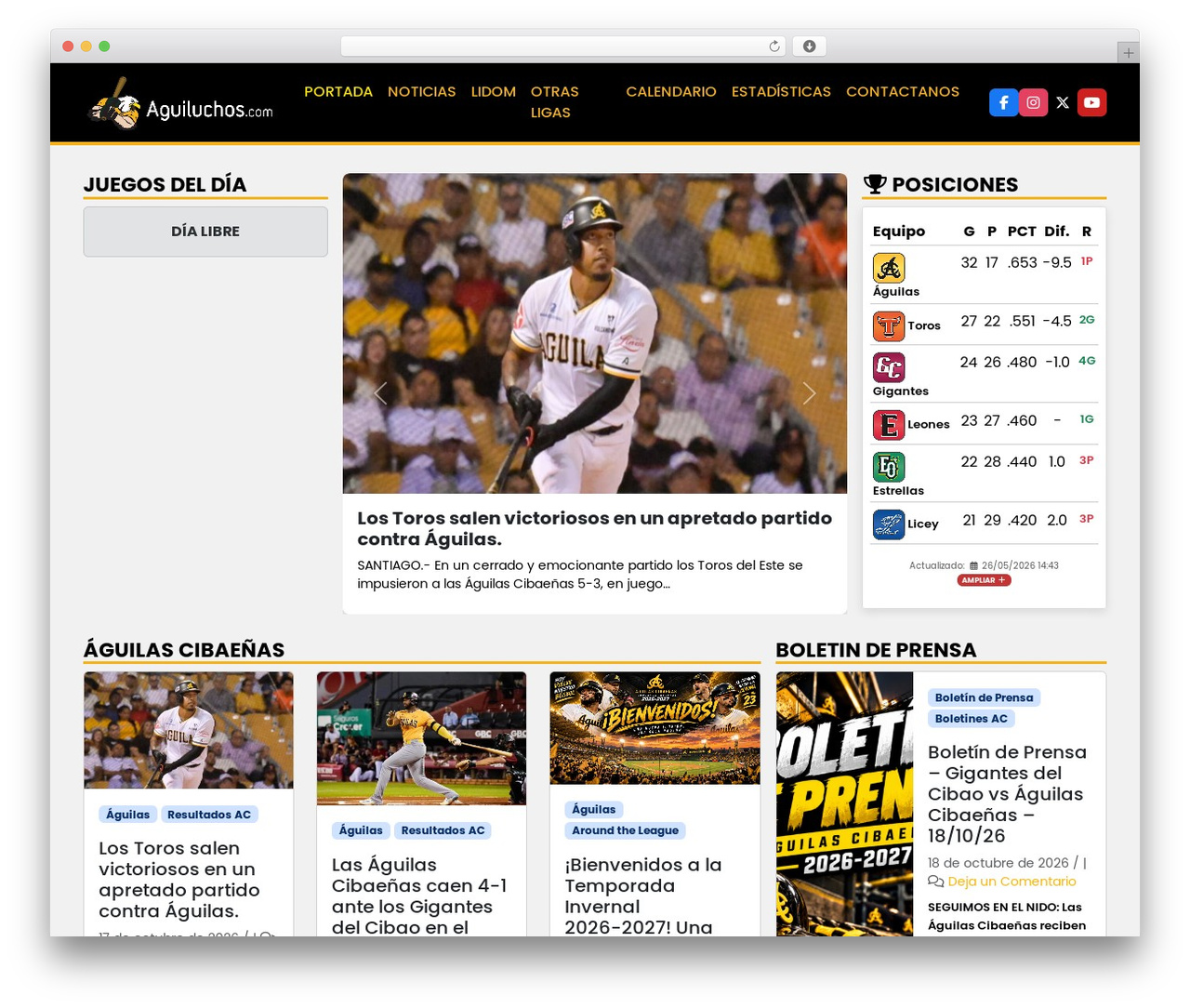Viewport: 1190px width, 1008px height.
Task: Open the CALENDARIO menu item
Action: pyautogui.click(x=671, y=91)
